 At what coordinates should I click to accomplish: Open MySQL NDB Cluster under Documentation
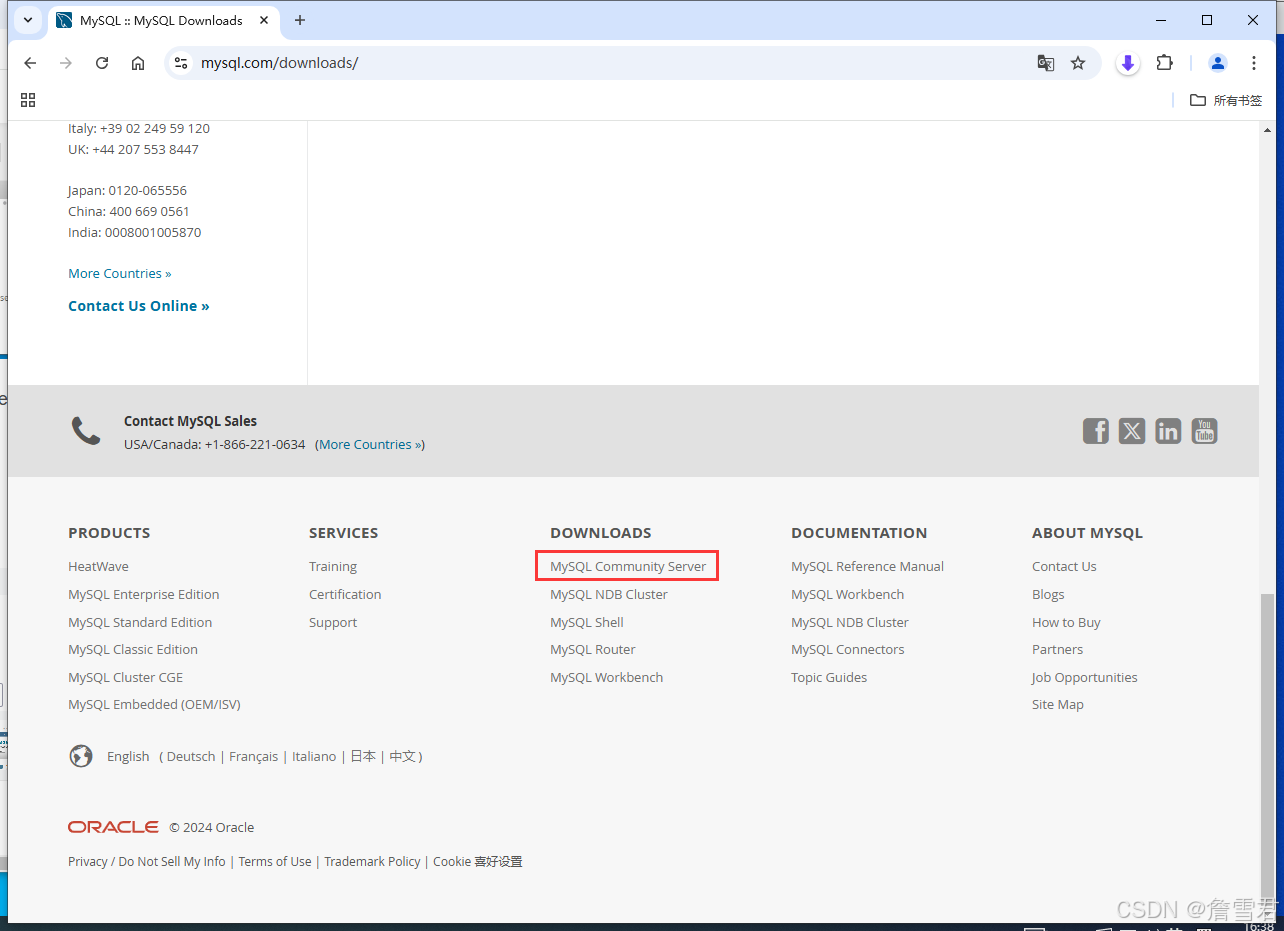point(850,622)
